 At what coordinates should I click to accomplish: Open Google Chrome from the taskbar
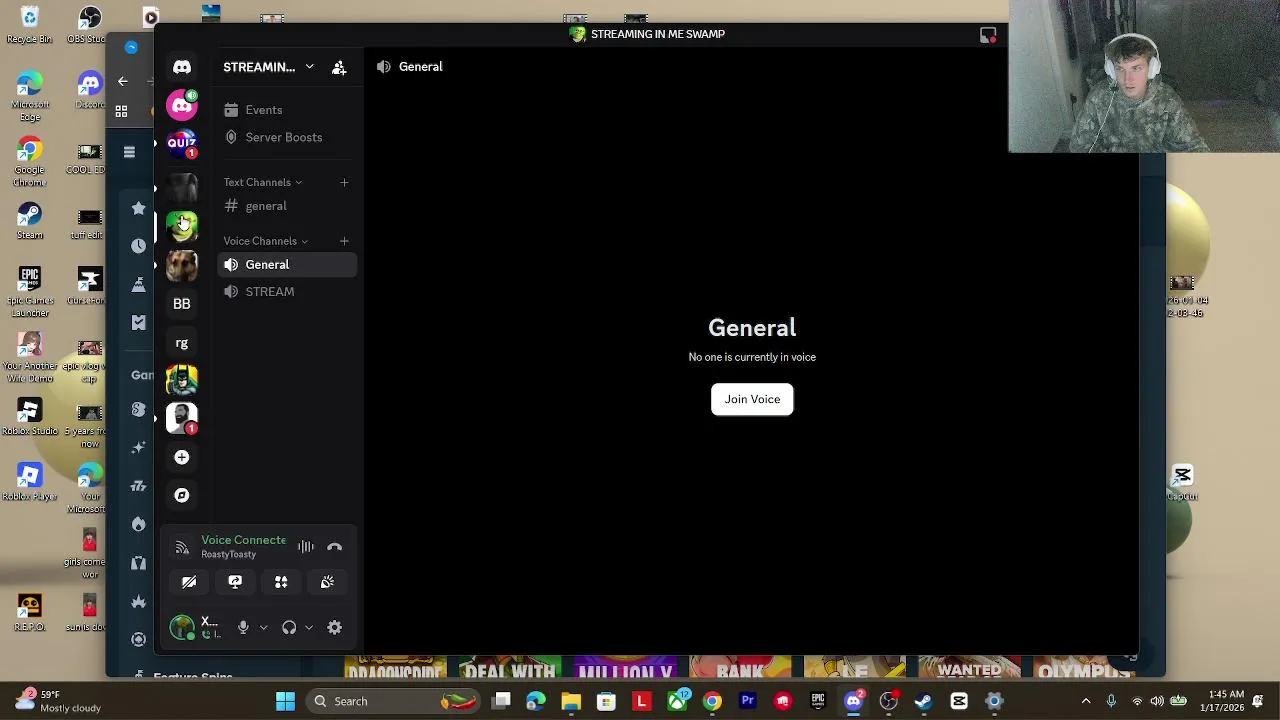click(712, 701)
